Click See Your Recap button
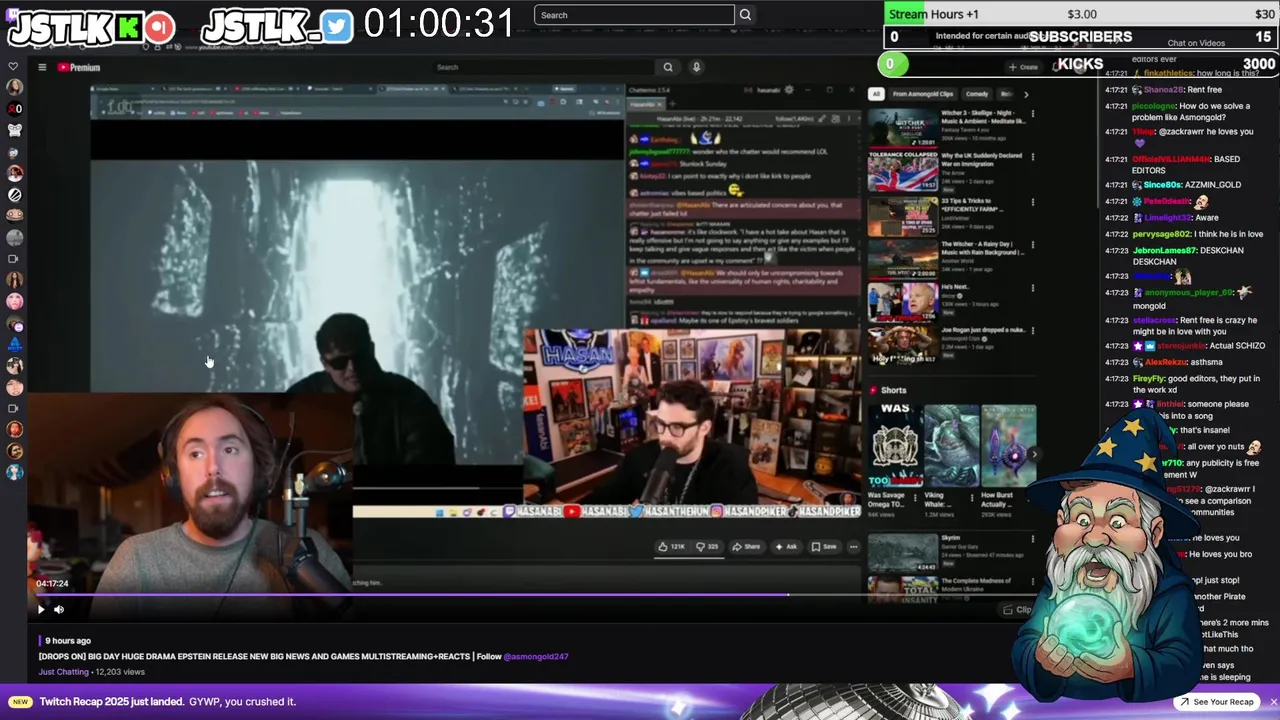 (x=1215, y=702)
